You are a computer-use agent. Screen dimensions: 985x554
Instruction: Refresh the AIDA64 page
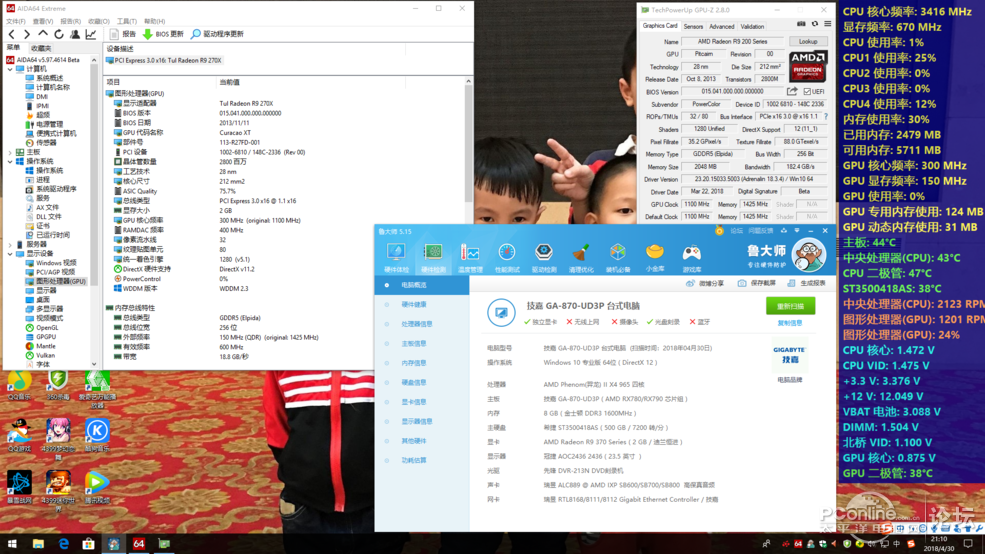tap(59, 34)
